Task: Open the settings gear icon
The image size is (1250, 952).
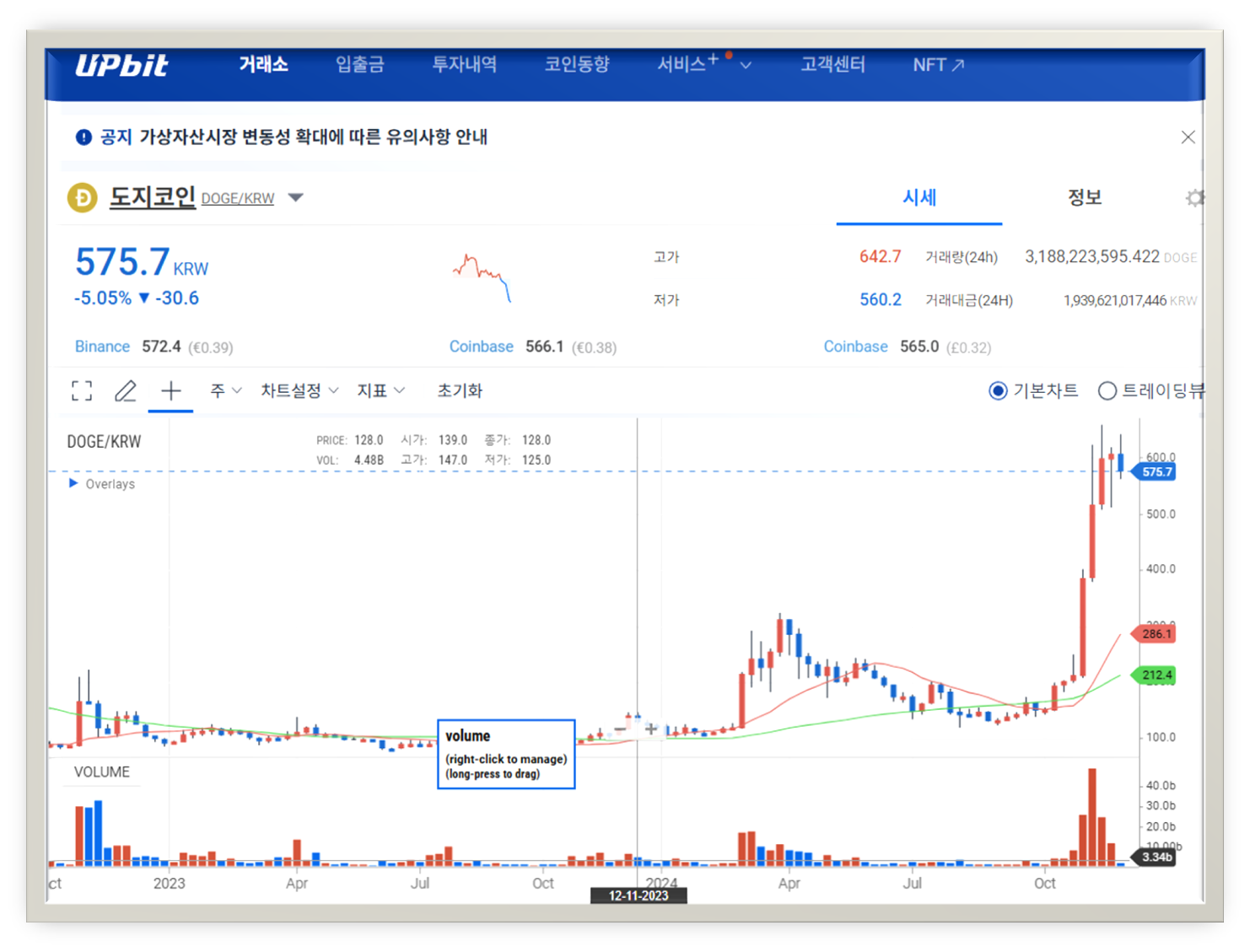Action: [1193, 198]
